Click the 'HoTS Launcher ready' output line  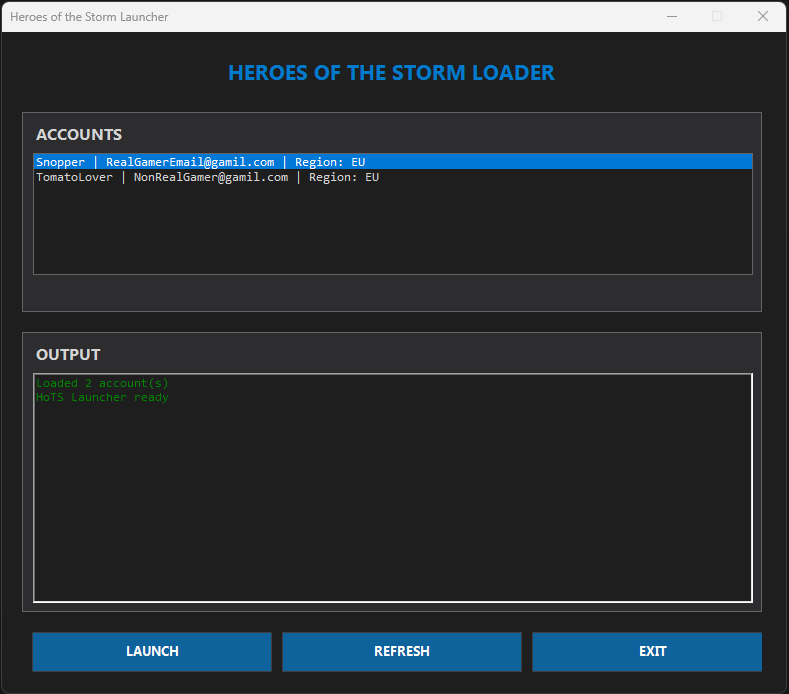[x=102, y=397]
